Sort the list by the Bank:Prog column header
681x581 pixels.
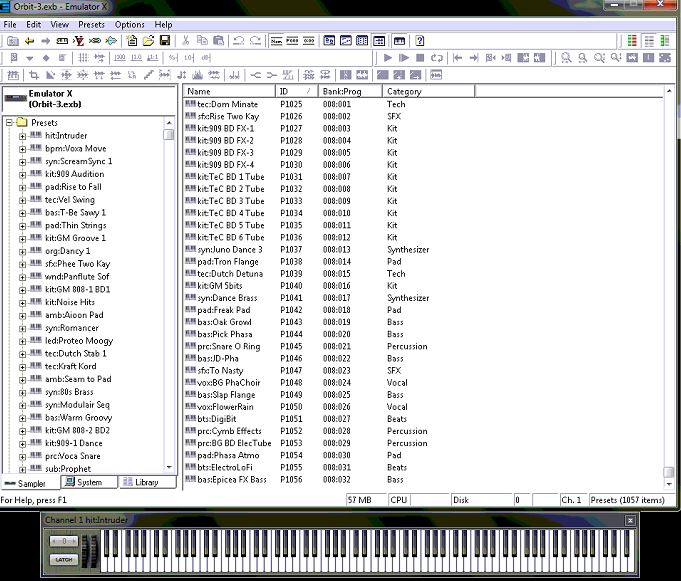(x=350, y=92)
